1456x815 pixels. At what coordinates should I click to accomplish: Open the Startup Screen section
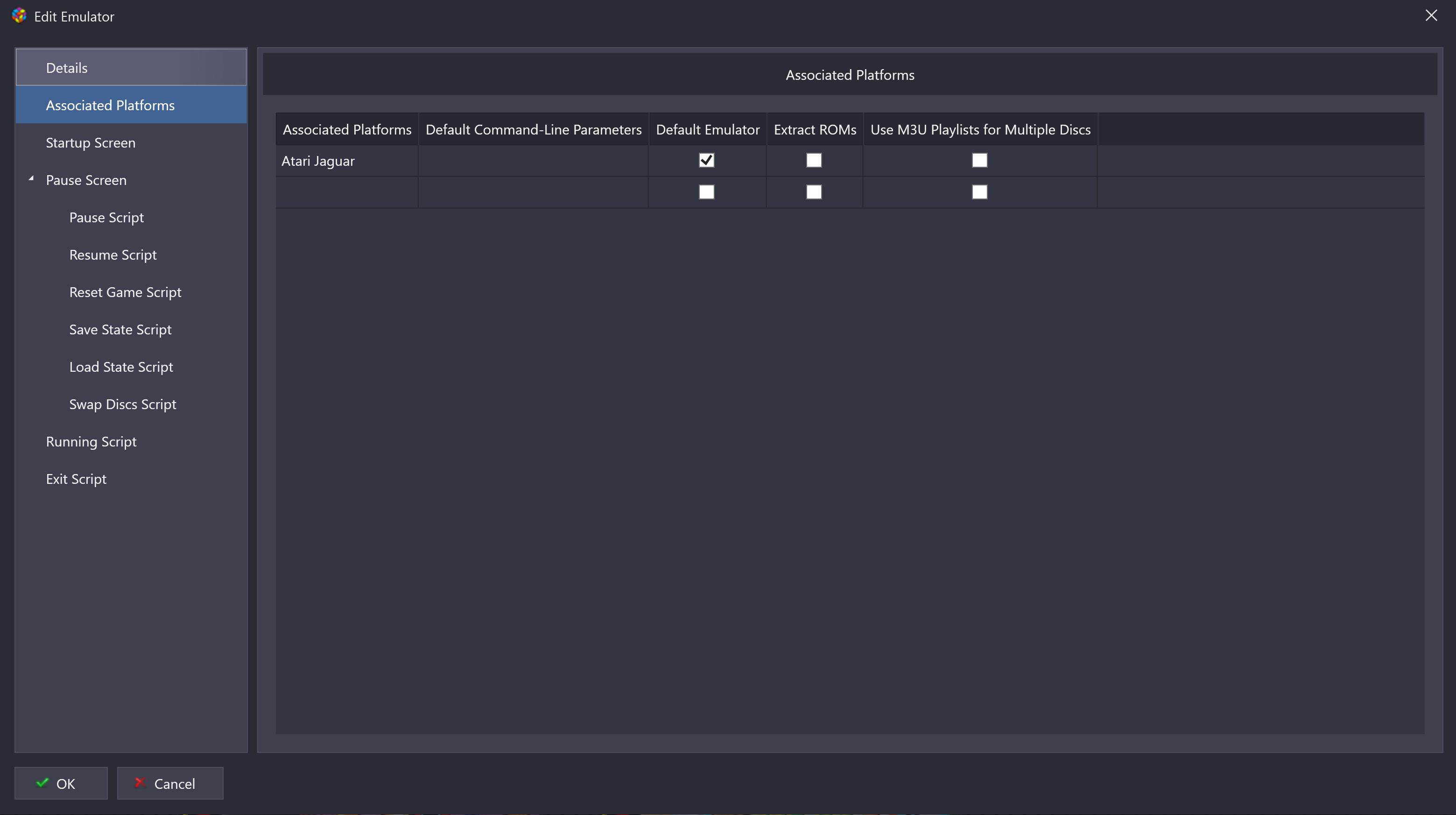pos(131,142)
